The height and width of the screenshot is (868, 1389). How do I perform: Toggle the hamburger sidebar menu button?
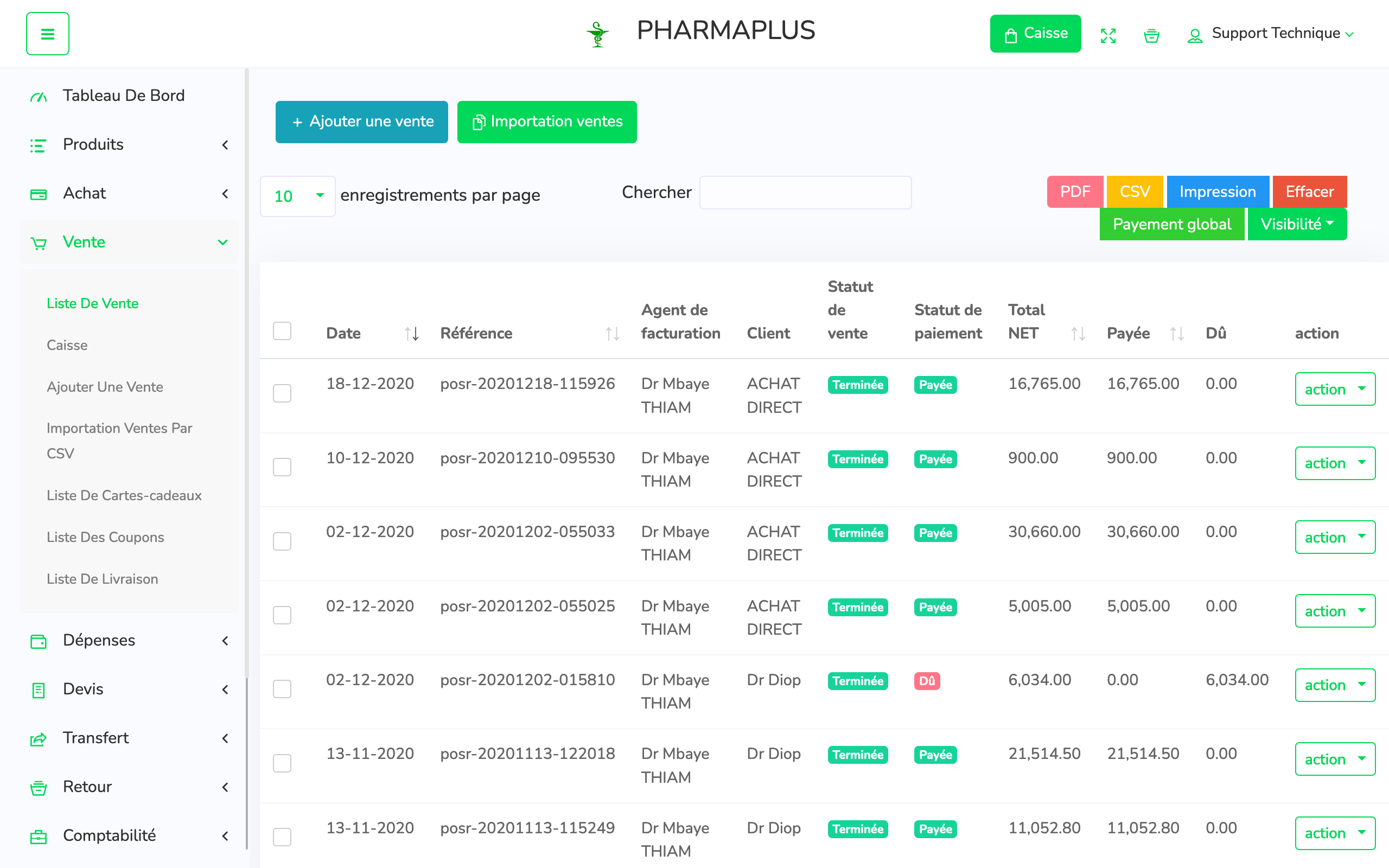48,34
